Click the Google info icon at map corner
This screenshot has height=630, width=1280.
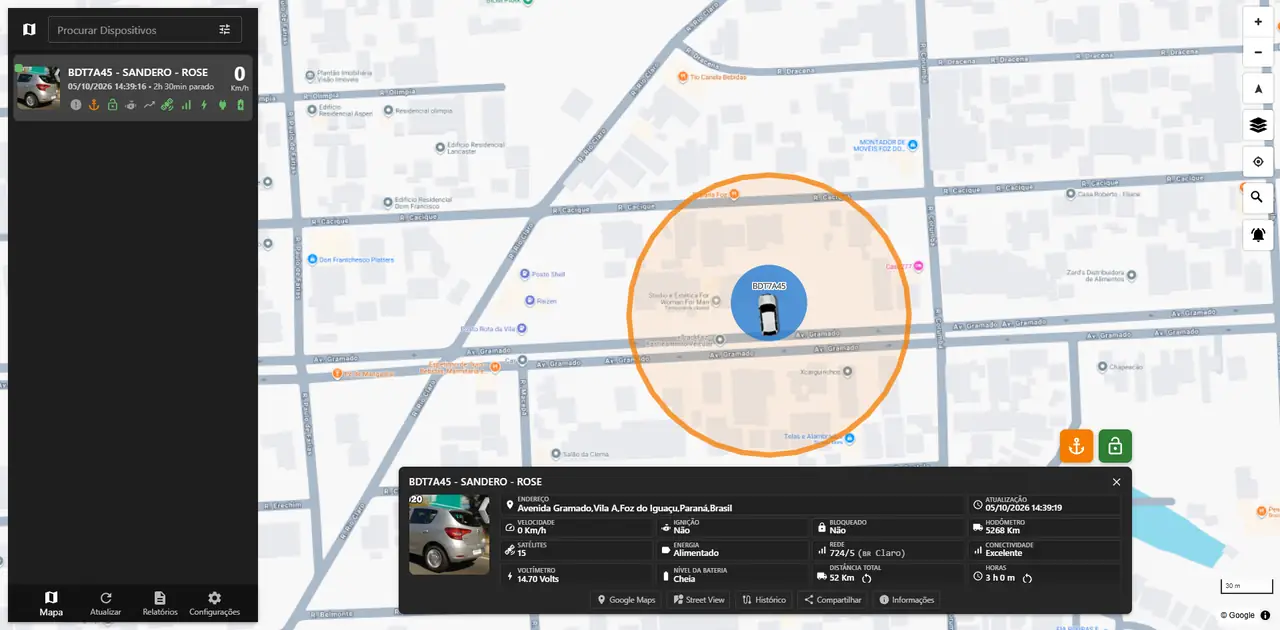(1265, 615)
